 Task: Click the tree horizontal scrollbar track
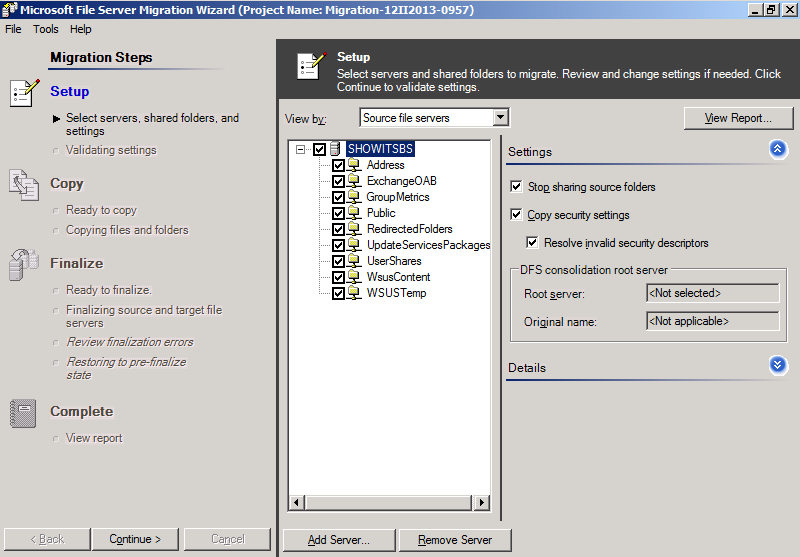389,503
